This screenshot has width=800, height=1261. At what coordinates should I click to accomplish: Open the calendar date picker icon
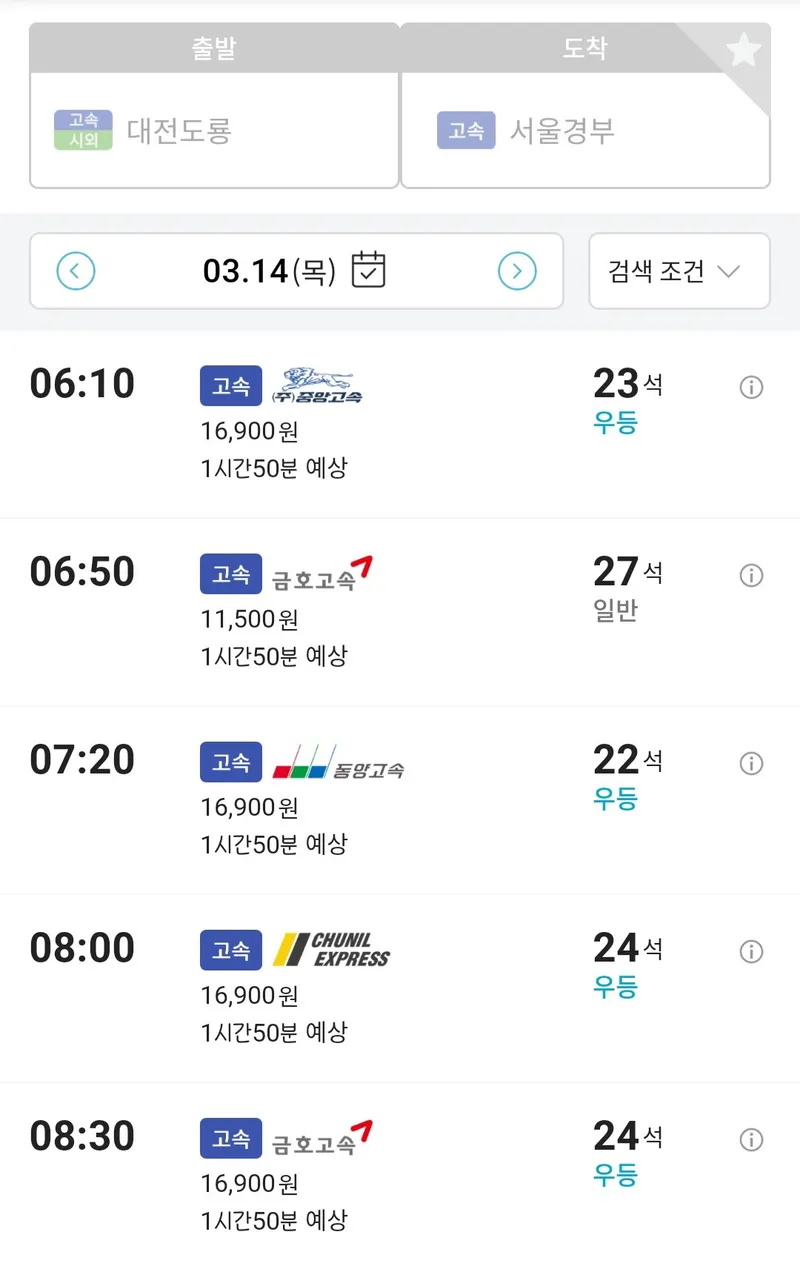tap(369, 270)
